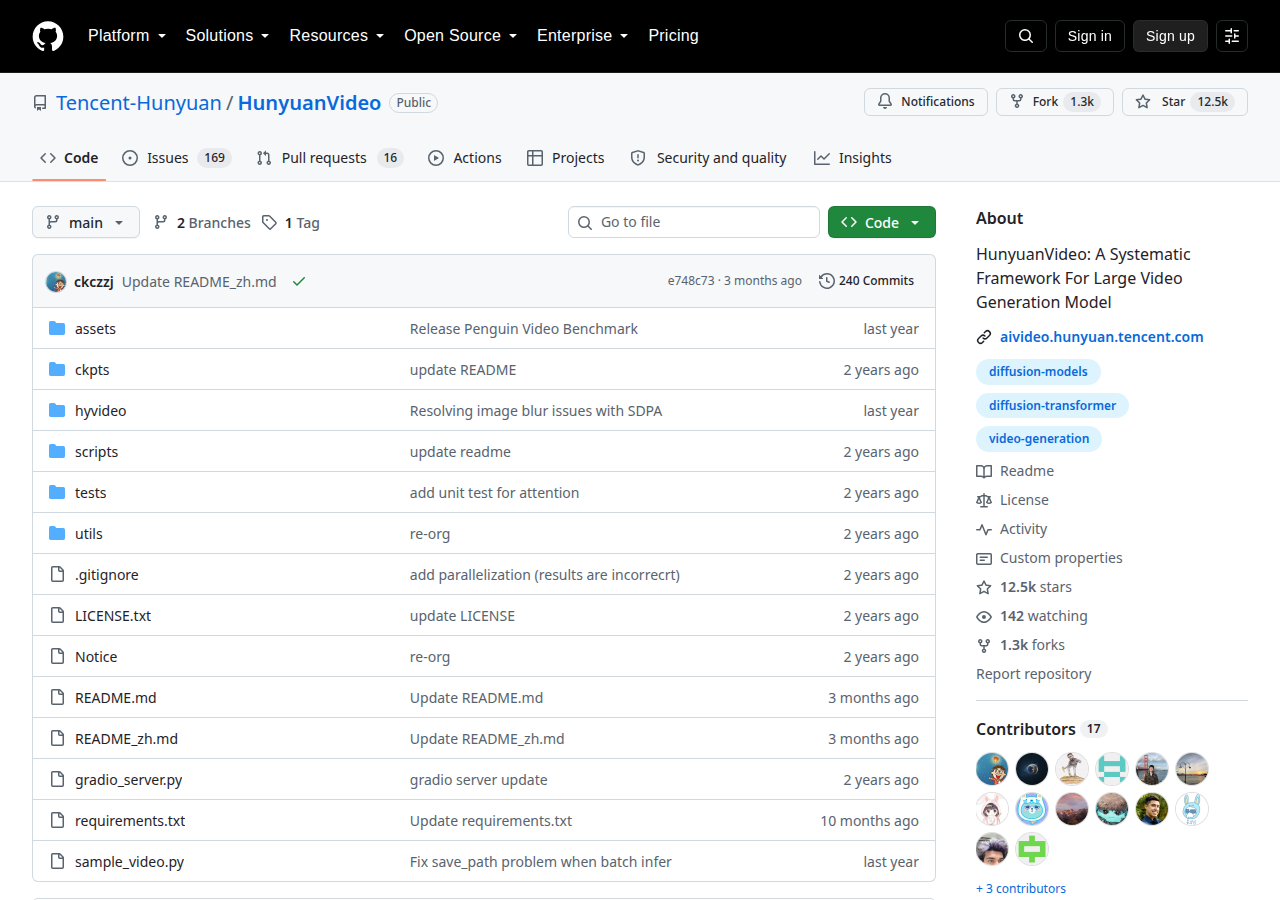Image resolution: width=1280 pixels, height=900 pixels.
Task: Open the search magnifier icon
Action: coord(1026,36)
